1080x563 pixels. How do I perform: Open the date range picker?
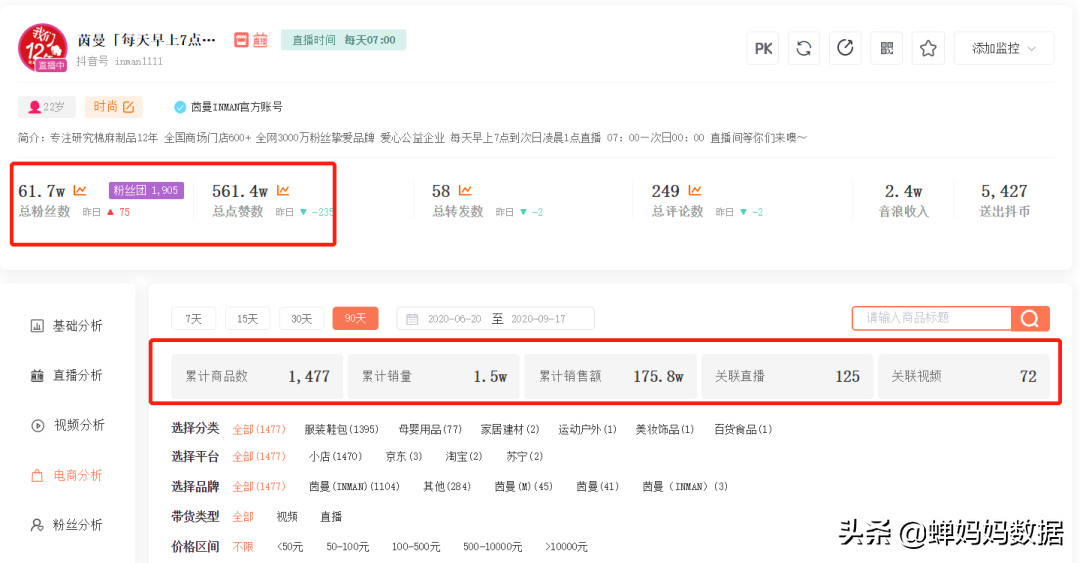tap(495, 318)
